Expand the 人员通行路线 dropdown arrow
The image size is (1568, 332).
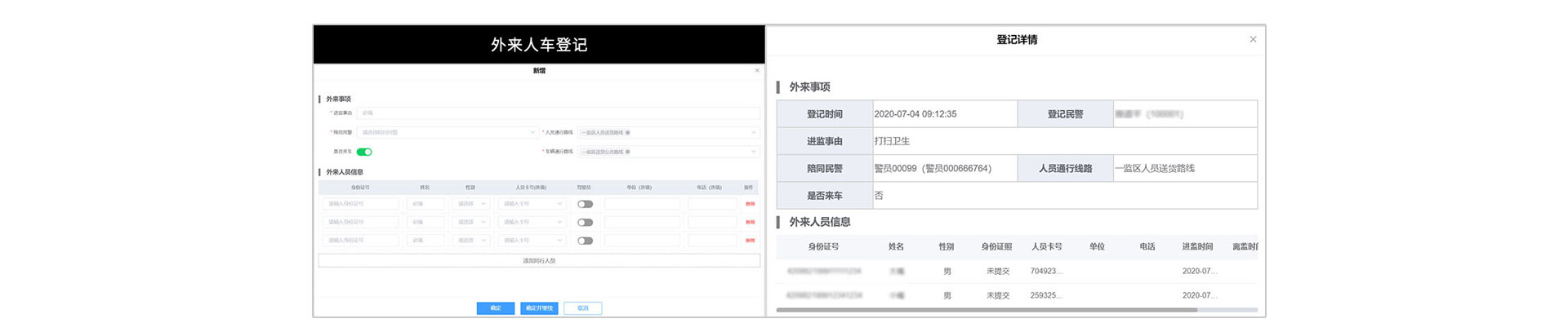[753, 132]
